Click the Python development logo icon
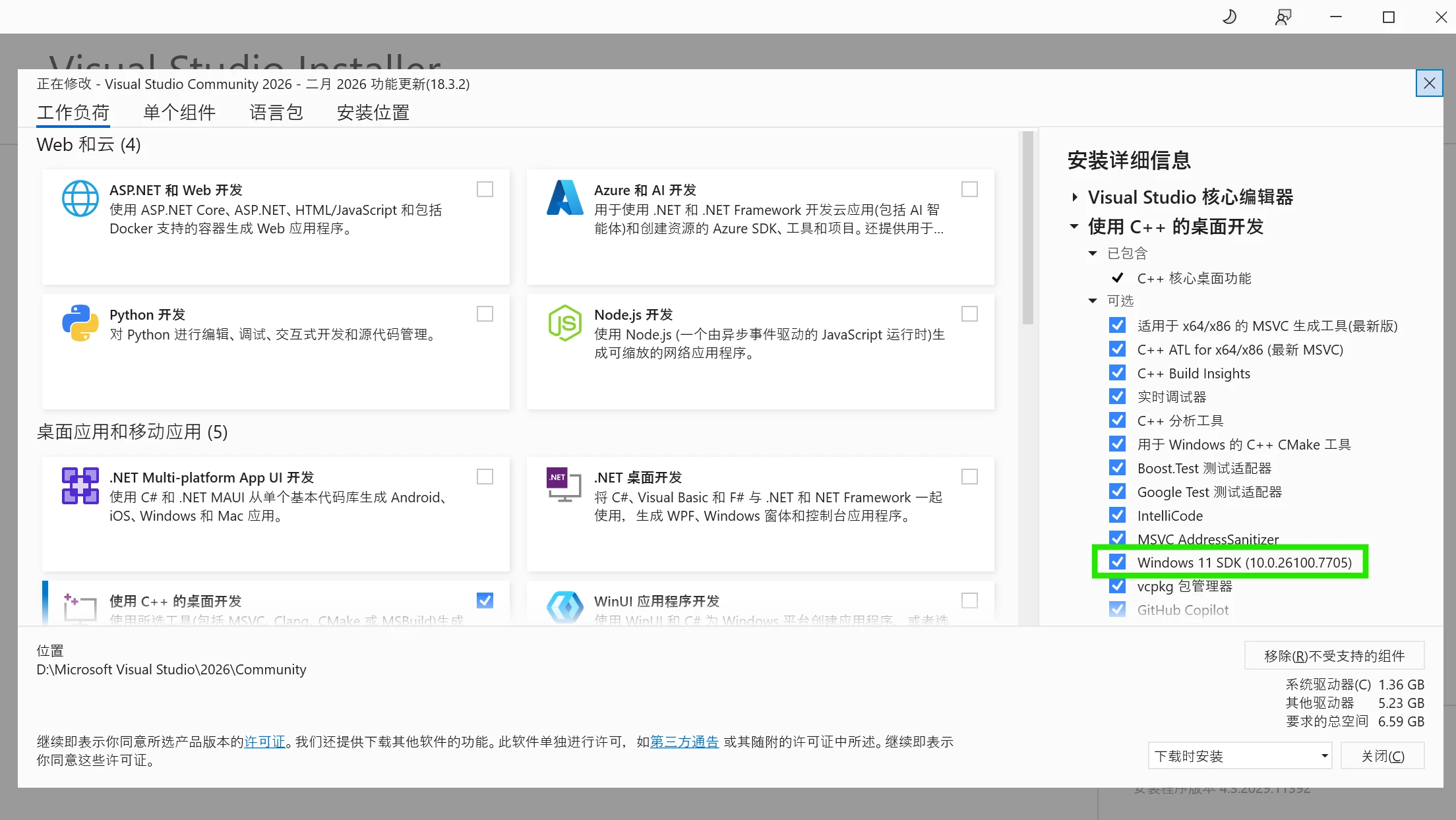1456x820 pixels. (80, 323)
